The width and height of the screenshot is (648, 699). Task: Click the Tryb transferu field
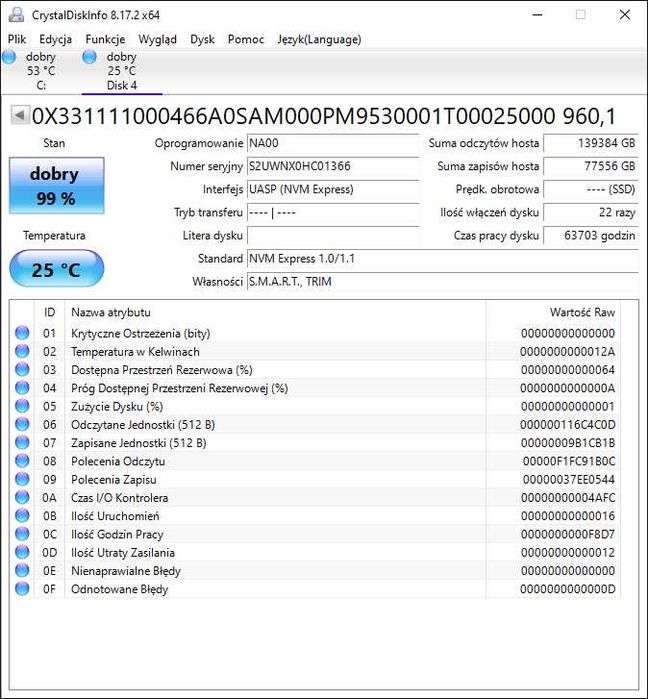(333, 213)
